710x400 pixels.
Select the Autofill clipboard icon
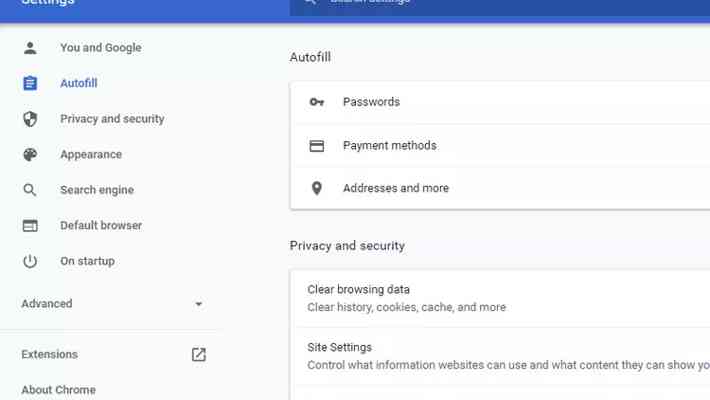click(x=30, y=83)
